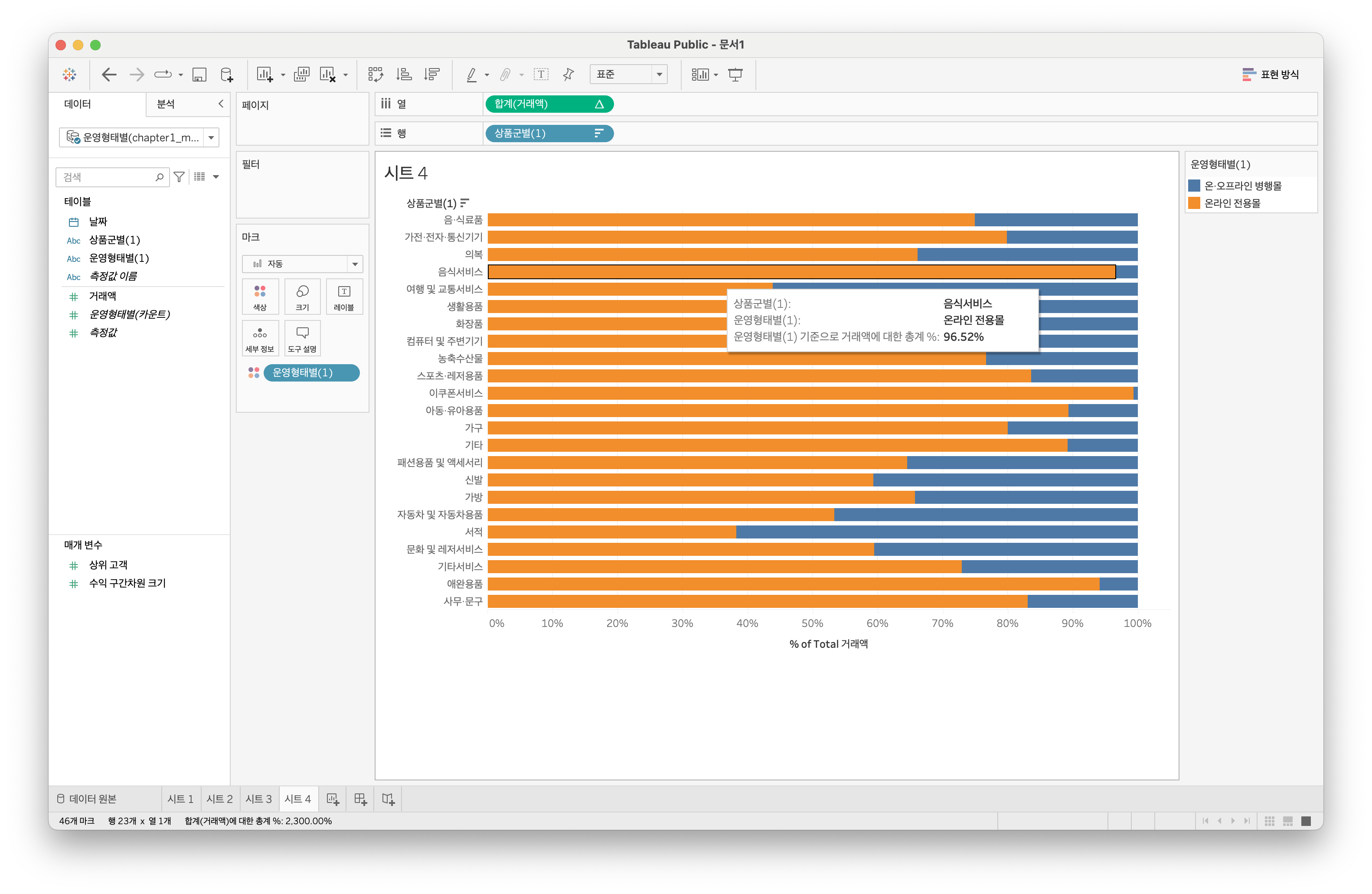
Task: Toggle the pin axis toolbar icon
Action: click(x=568, y=75)
